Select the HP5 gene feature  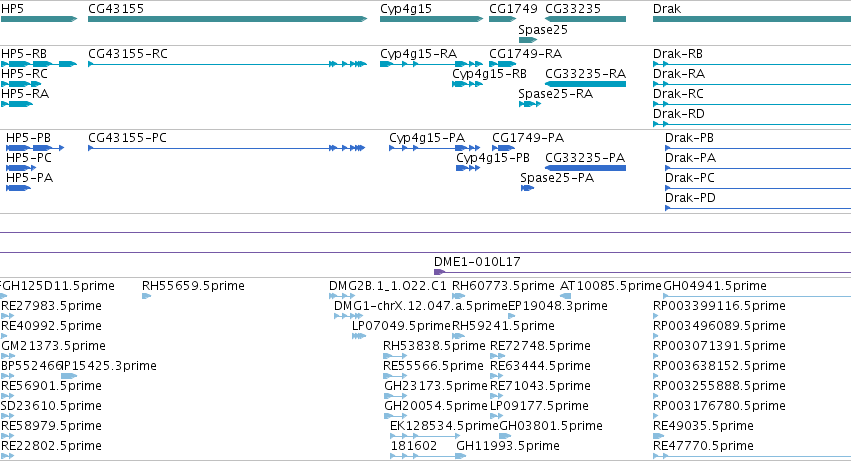click(x=39, y=19)
